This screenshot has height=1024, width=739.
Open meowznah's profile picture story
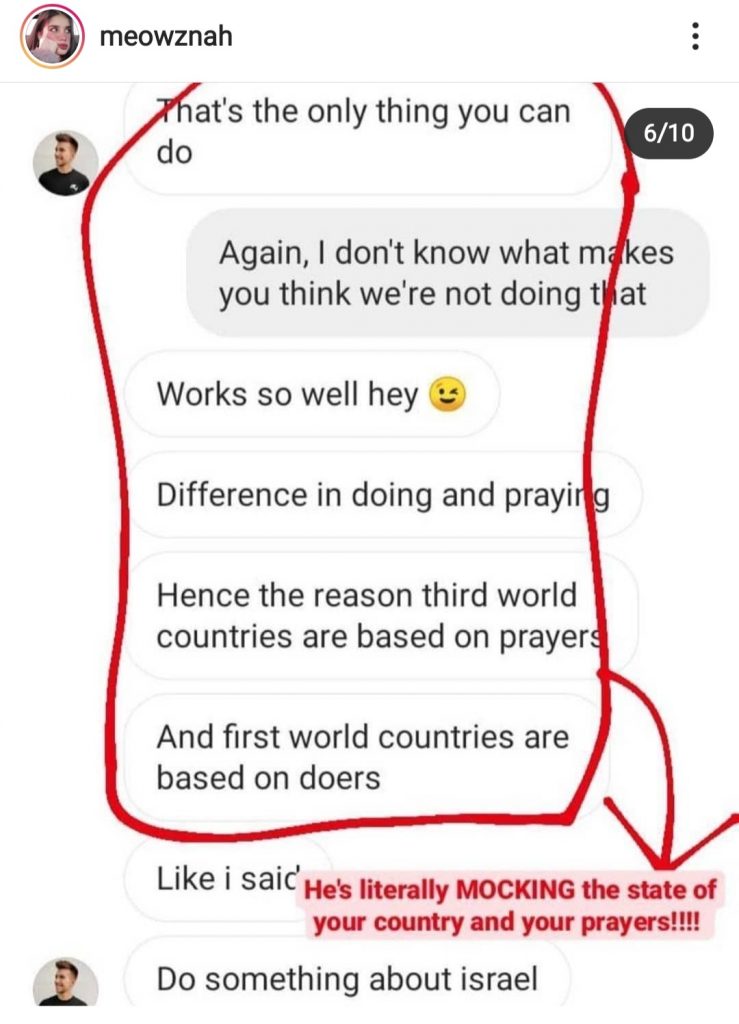tap(52, 36)
